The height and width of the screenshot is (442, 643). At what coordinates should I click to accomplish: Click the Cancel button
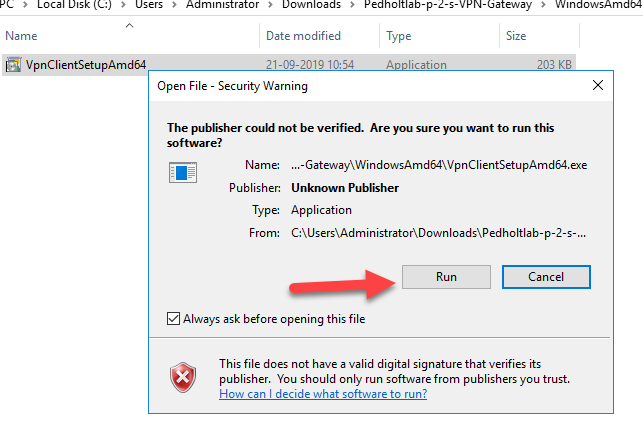coord(546,277)
